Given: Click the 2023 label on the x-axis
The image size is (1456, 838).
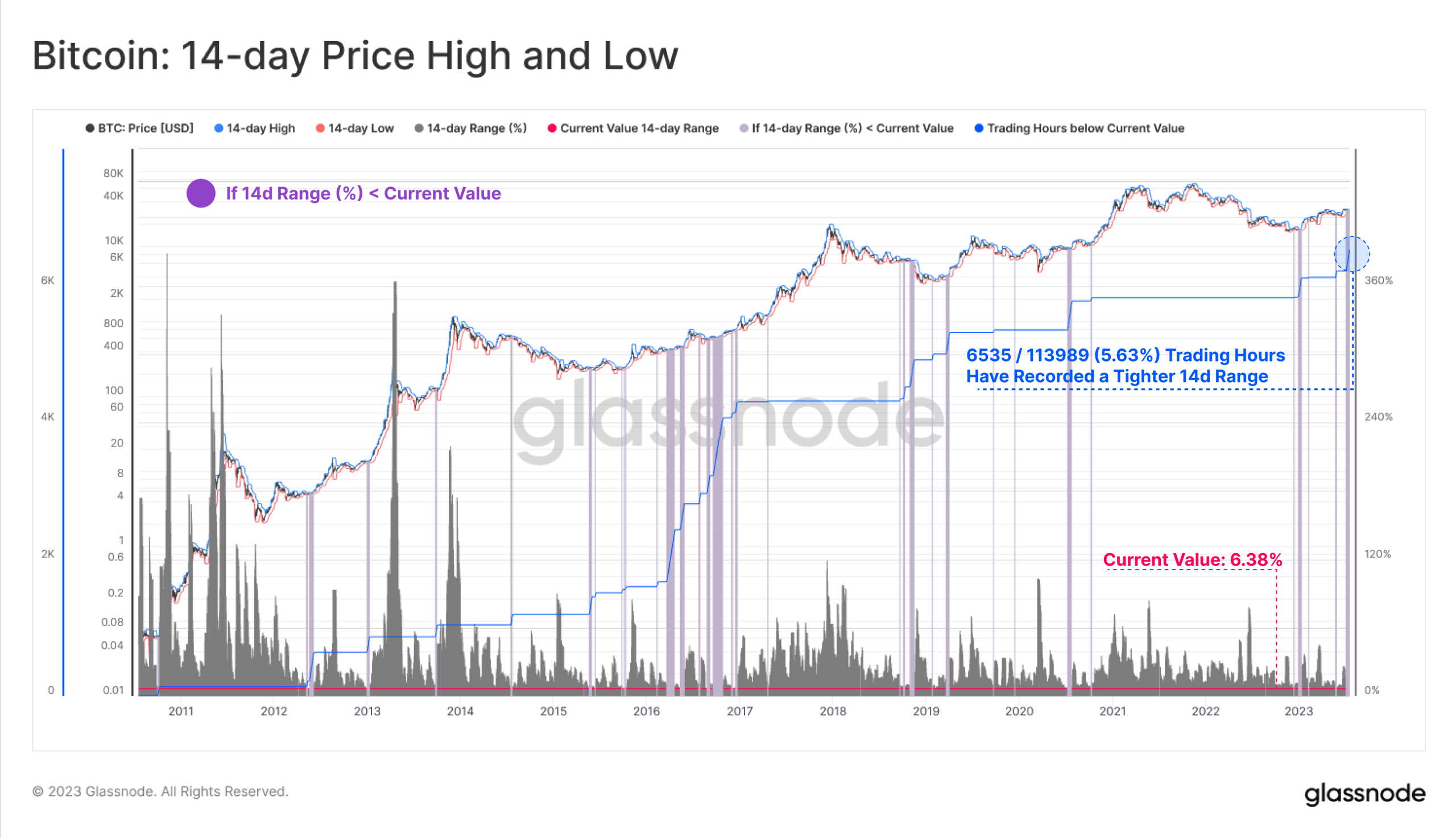Looking at the screenshot, I should [1298, 711].
